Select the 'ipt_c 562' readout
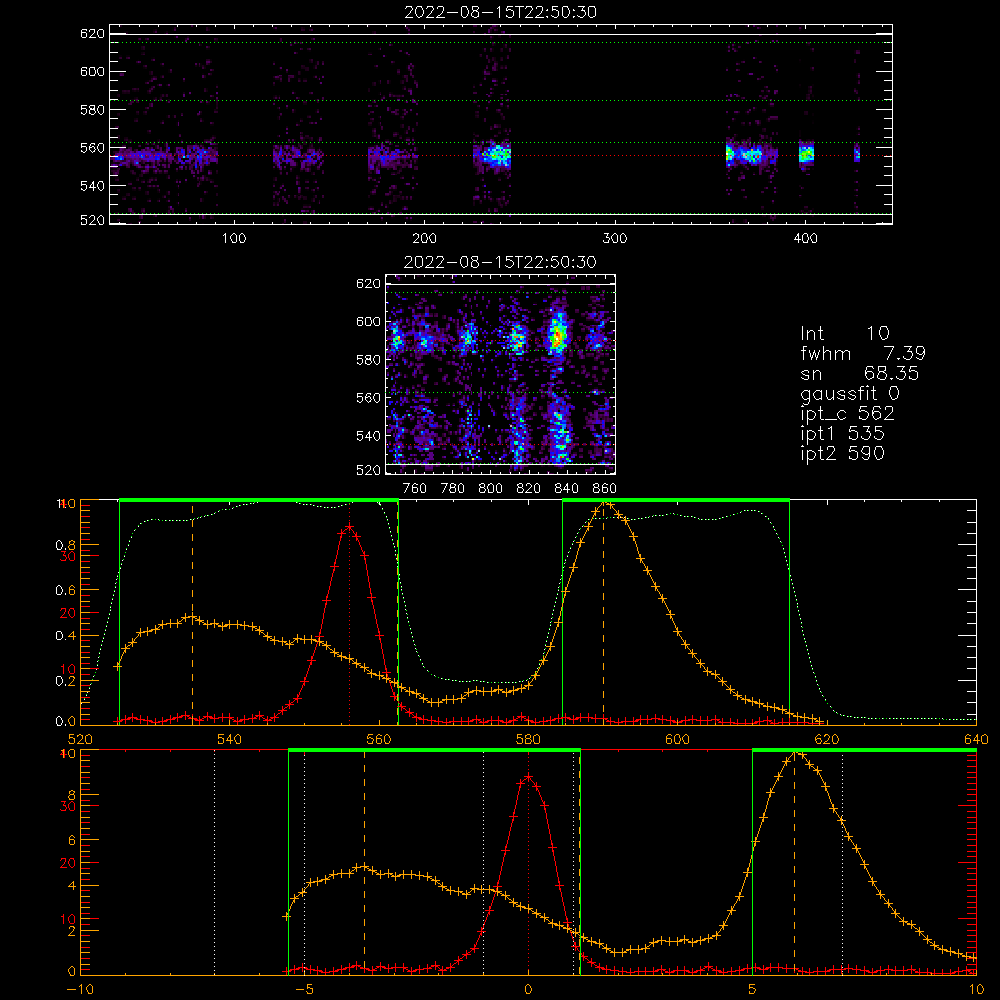The image size is (1000, 1000). coord(848,413)
